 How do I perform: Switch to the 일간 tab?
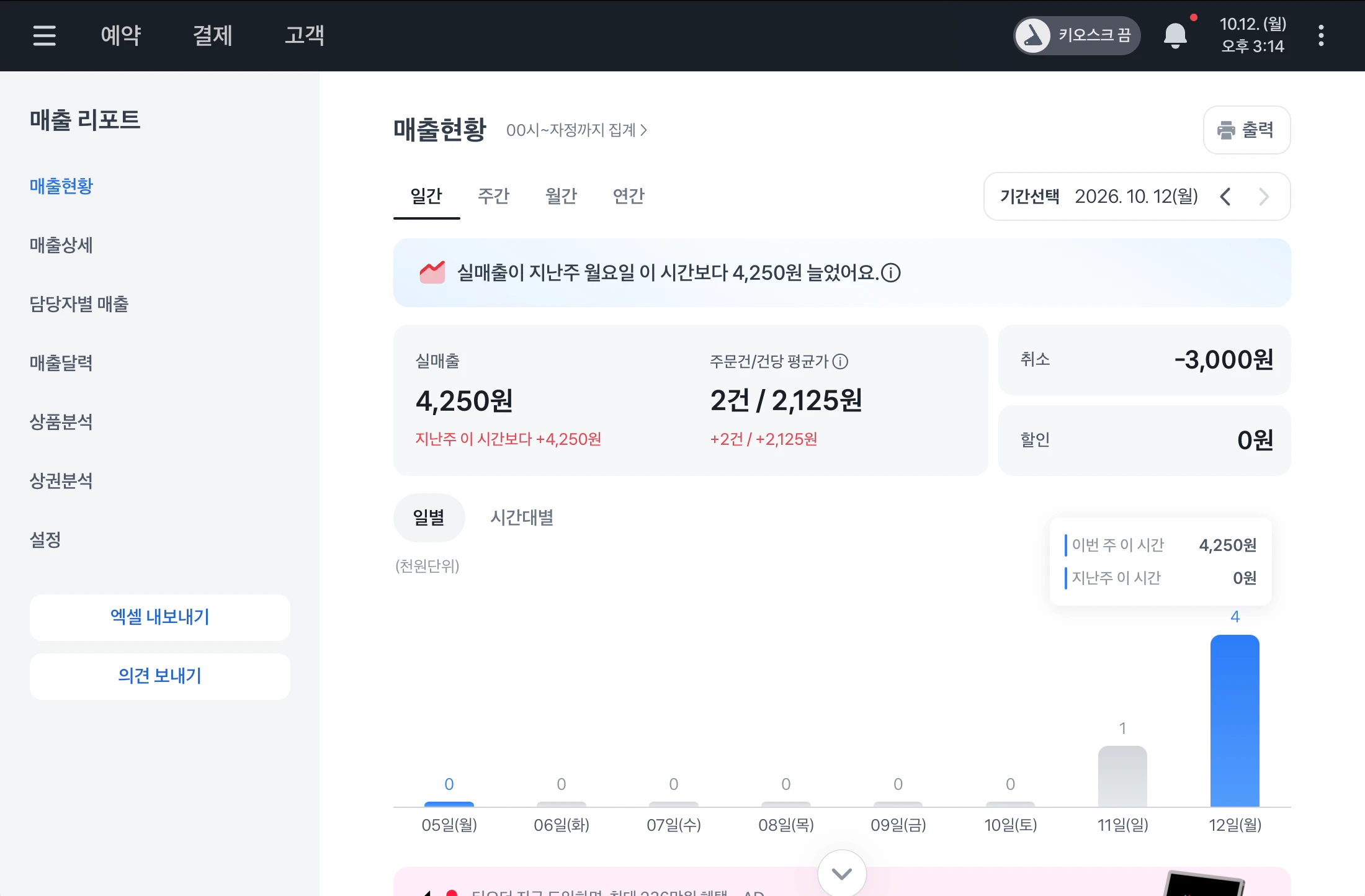[426, 197]
